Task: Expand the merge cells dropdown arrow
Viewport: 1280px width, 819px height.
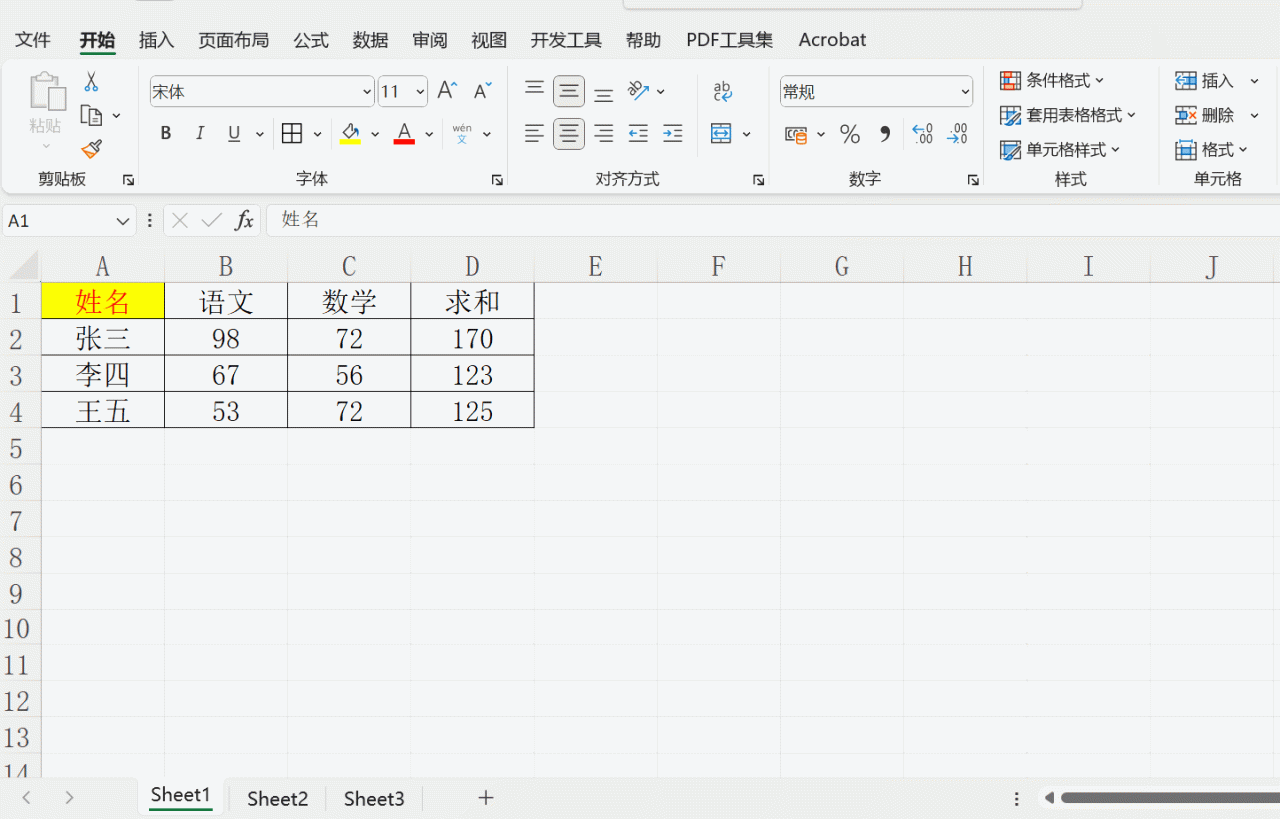Action: pyautogui.click(x=746, y=134)
